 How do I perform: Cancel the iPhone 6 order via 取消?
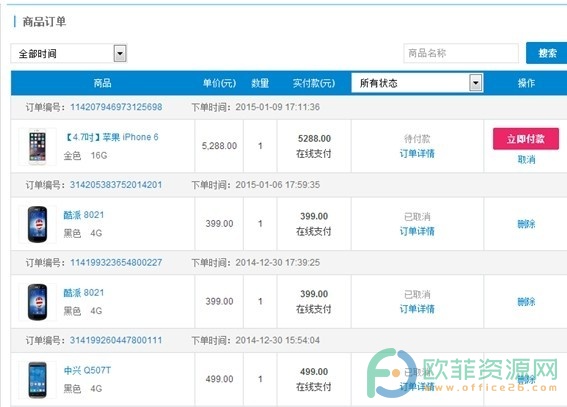[x=526, y=159]
